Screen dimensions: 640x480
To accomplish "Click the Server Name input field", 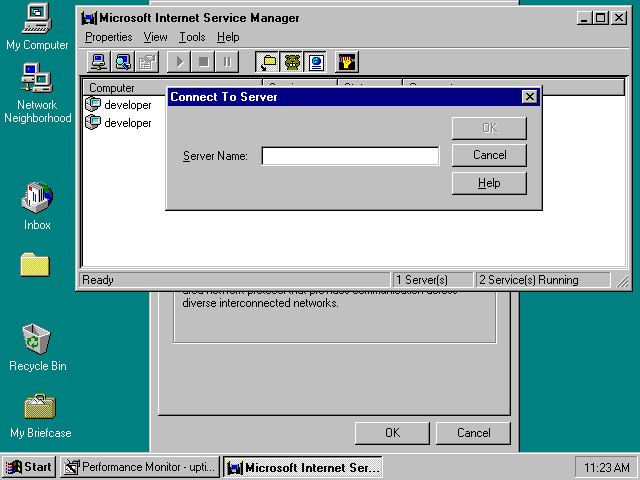I will click(x=350, y=156).
